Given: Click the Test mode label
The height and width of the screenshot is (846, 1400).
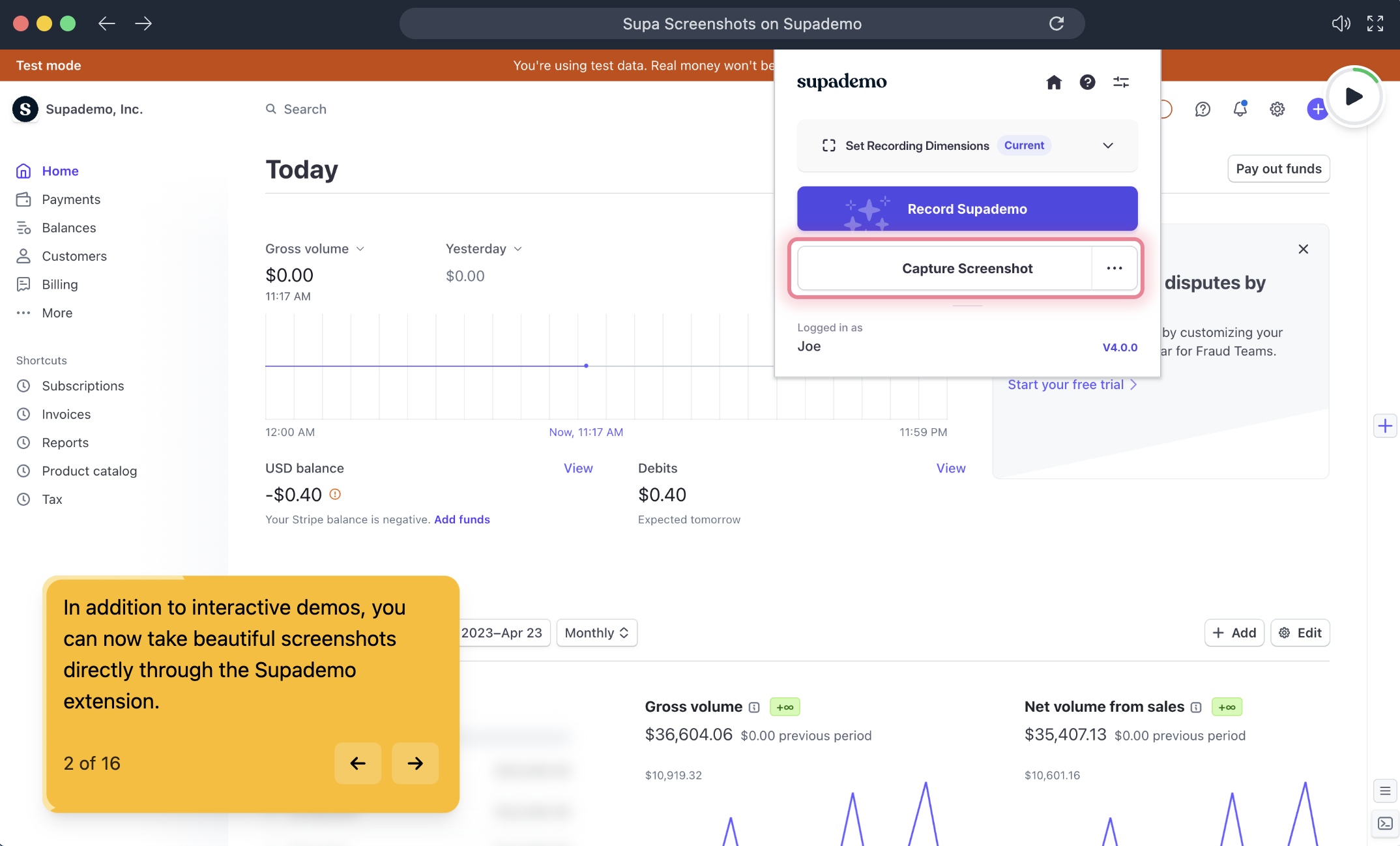Looking at the screenshot, I should point(49,65).
